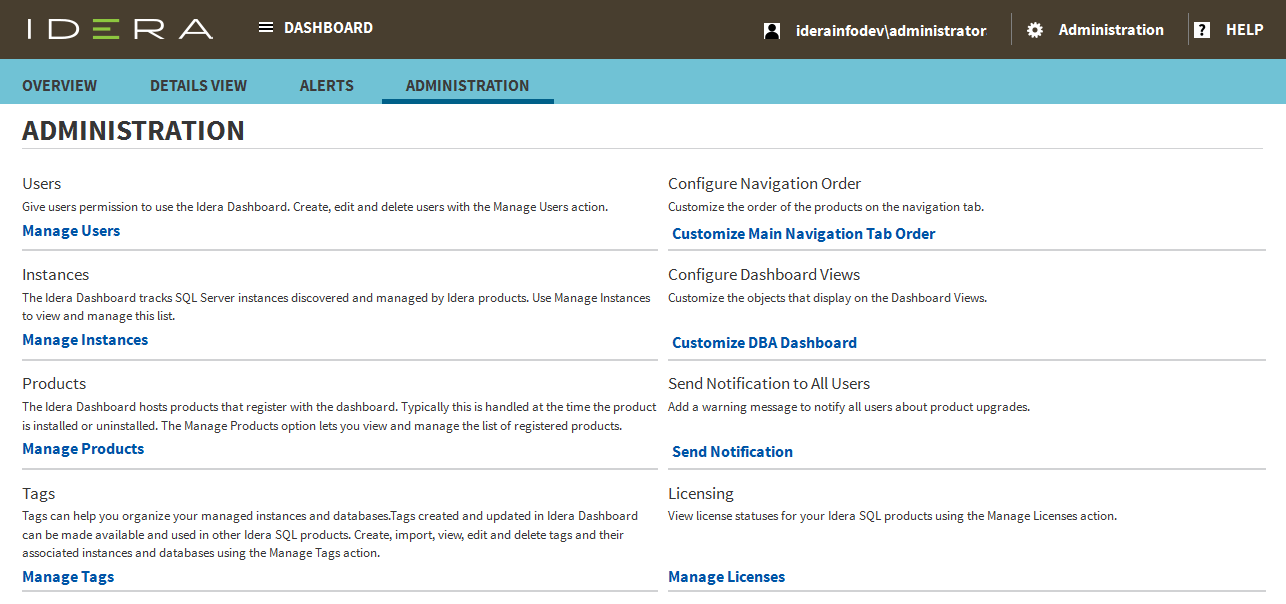The image size is (1286, 604).
Task: Open the Administration header link
Action: tap(1111, 30)
